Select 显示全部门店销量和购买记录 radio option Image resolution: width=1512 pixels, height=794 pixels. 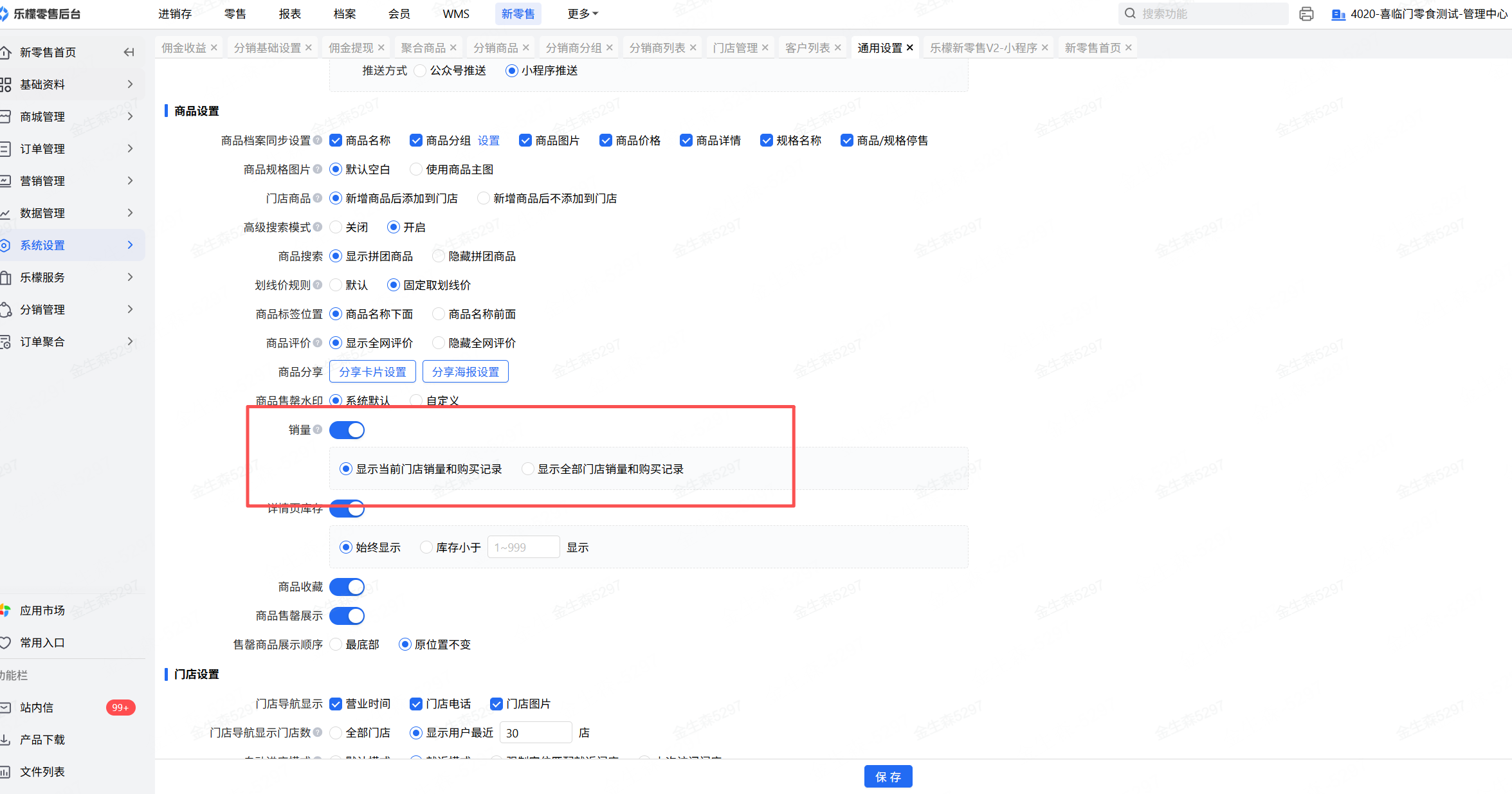pos(528,469)
